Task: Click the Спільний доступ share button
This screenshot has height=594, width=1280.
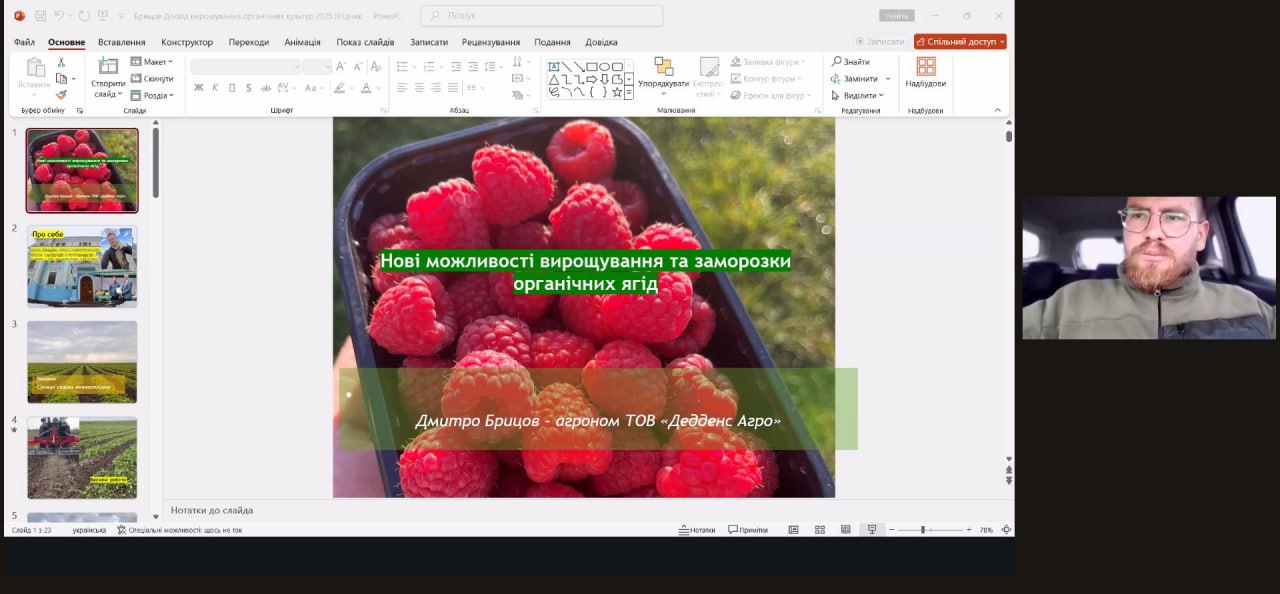Action: coord(960,42)
